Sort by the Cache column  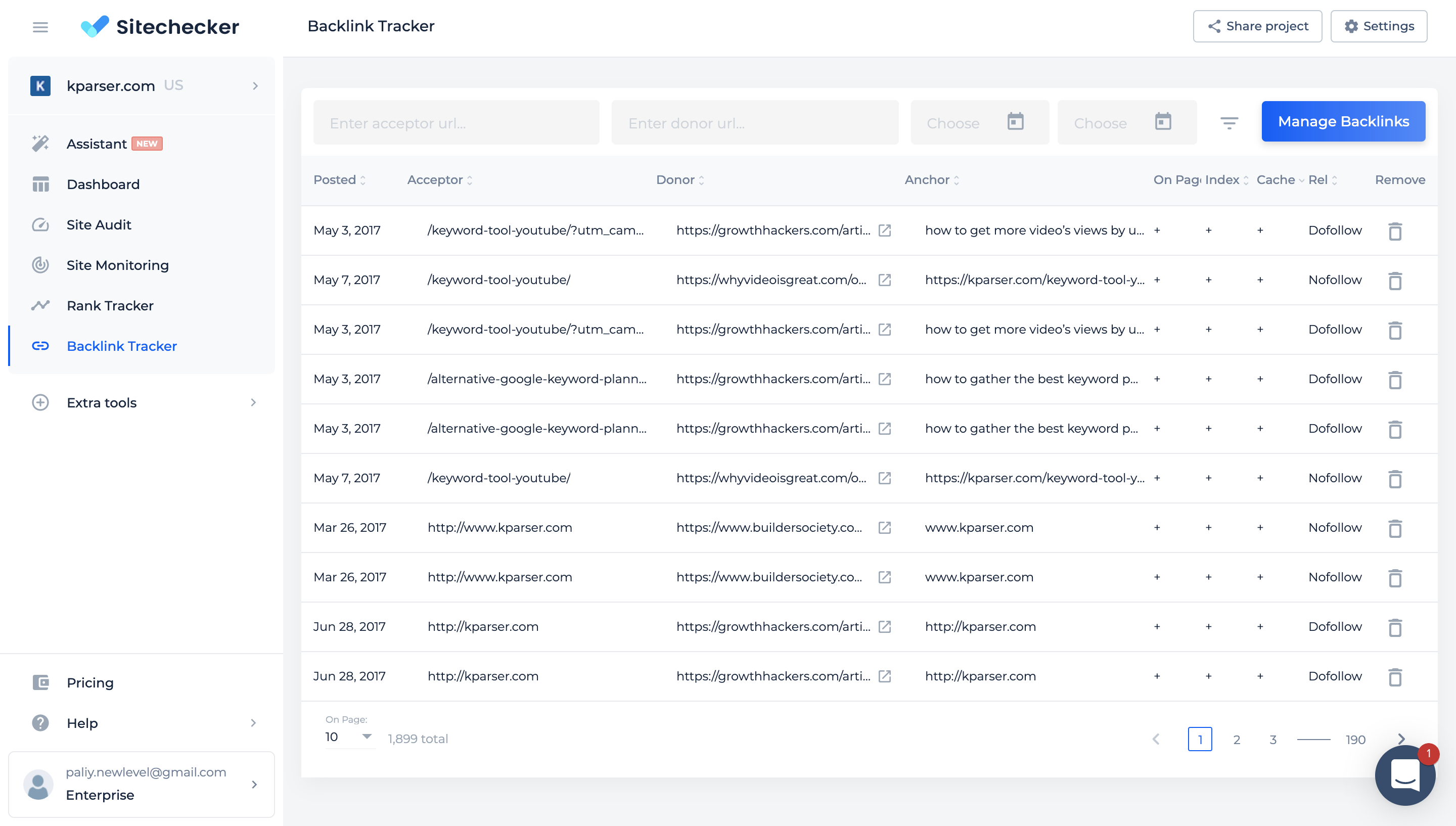[1280, 180]
